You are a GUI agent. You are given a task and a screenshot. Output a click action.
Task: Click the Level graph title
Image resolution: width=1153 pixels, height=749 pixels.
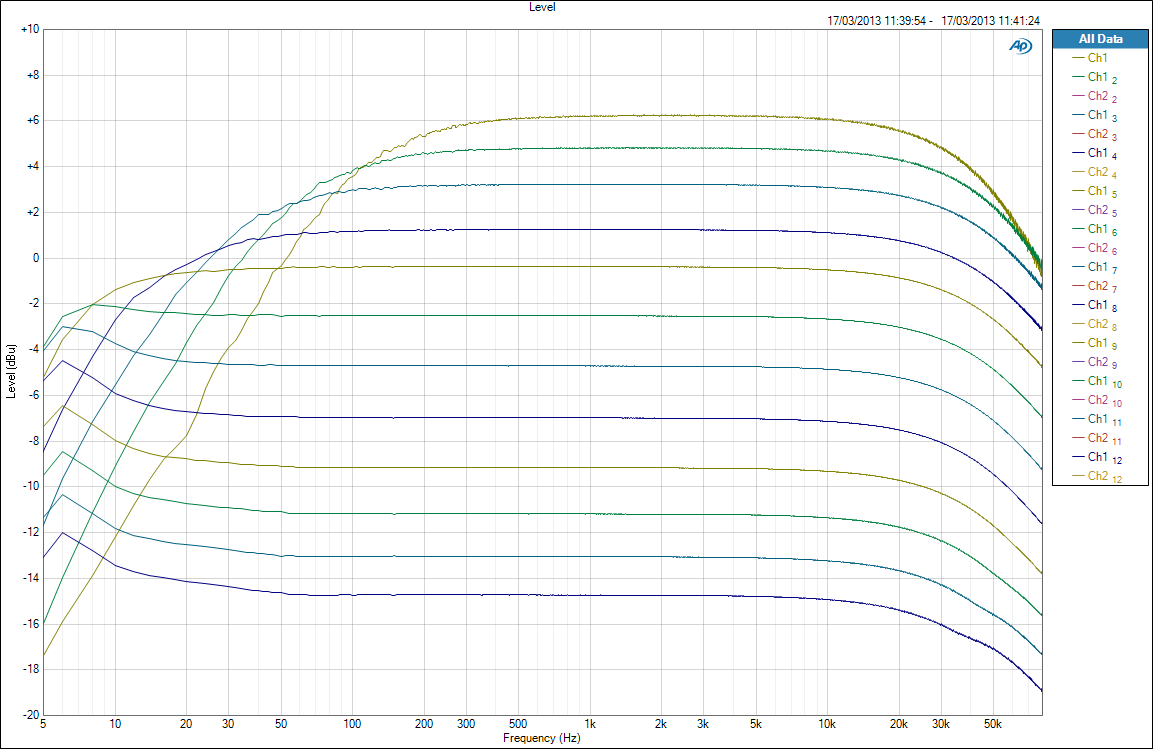542,7
